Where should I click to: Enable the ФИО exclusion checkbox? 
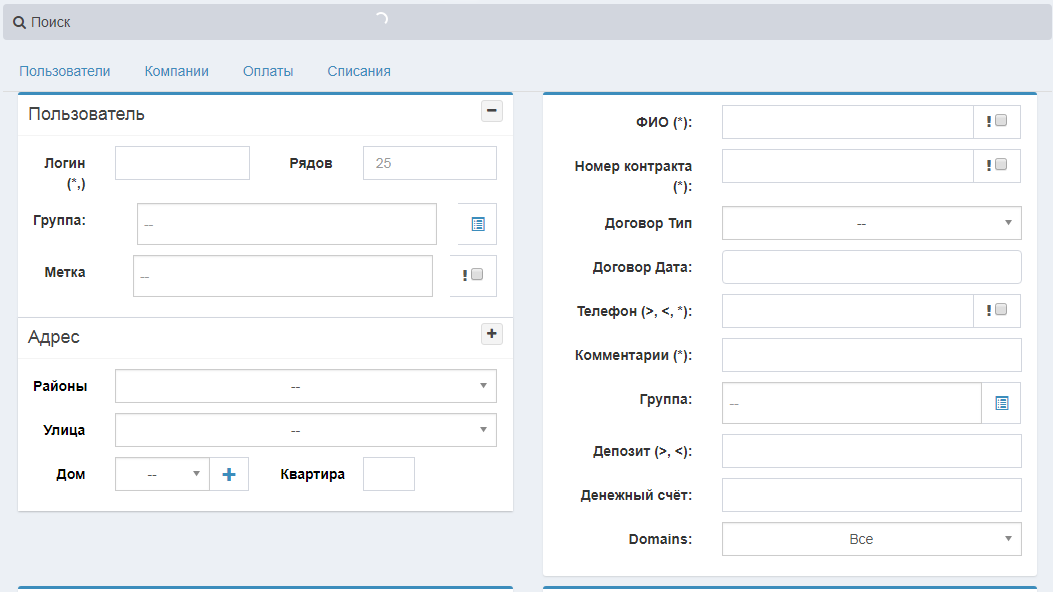[x=1001, y=121]
